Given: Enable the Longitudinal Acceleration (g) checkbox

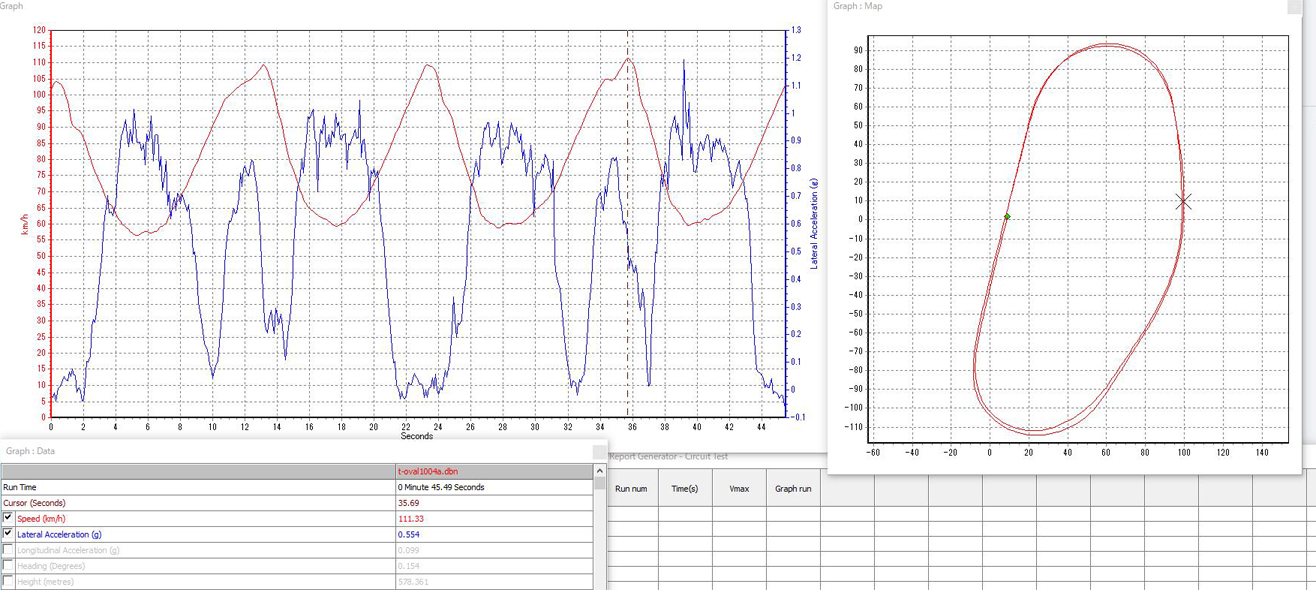Looking at the screenshot, I should (9, 550).
